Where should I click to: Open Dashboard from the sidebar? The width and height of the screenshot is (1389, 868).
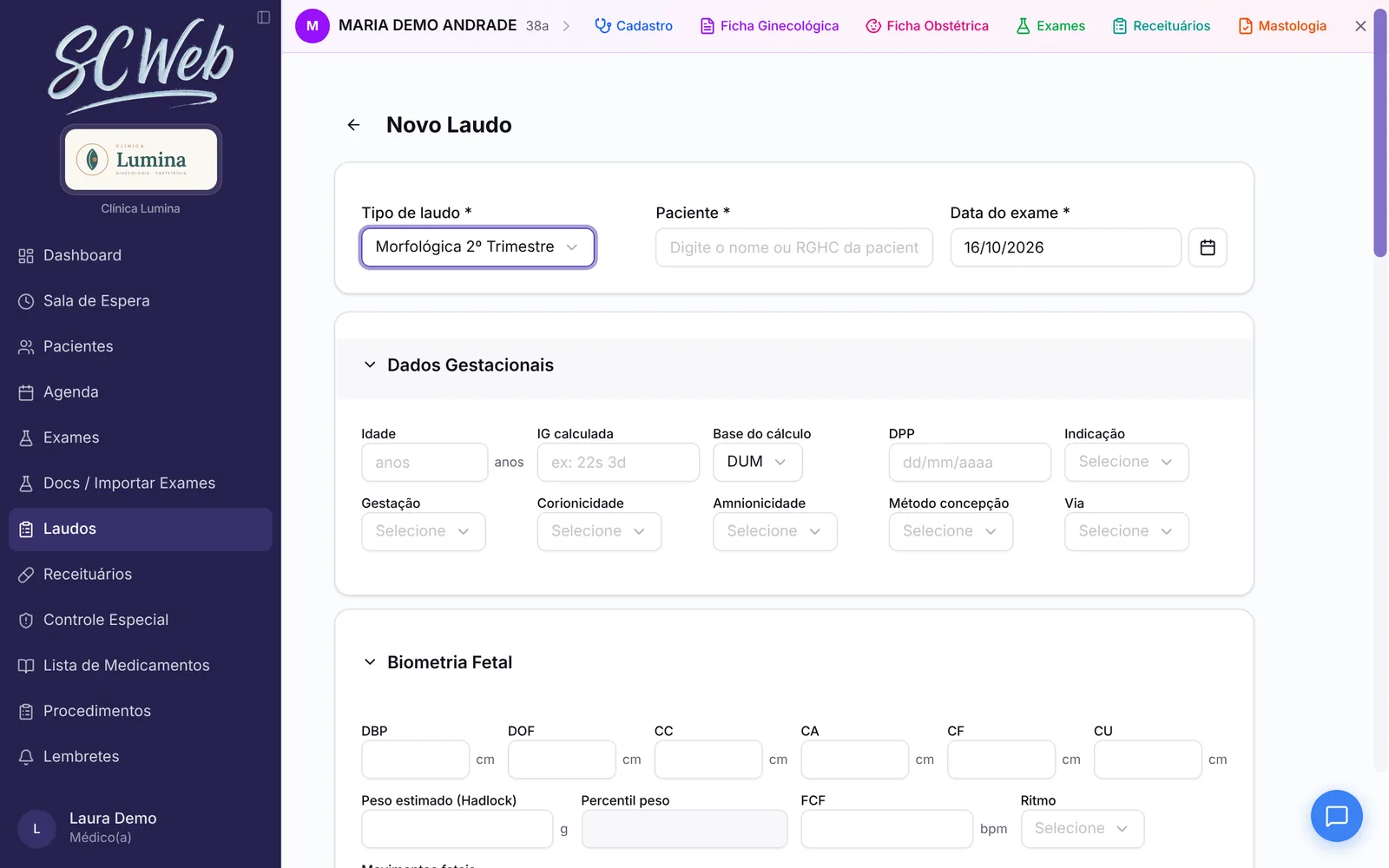141,255
